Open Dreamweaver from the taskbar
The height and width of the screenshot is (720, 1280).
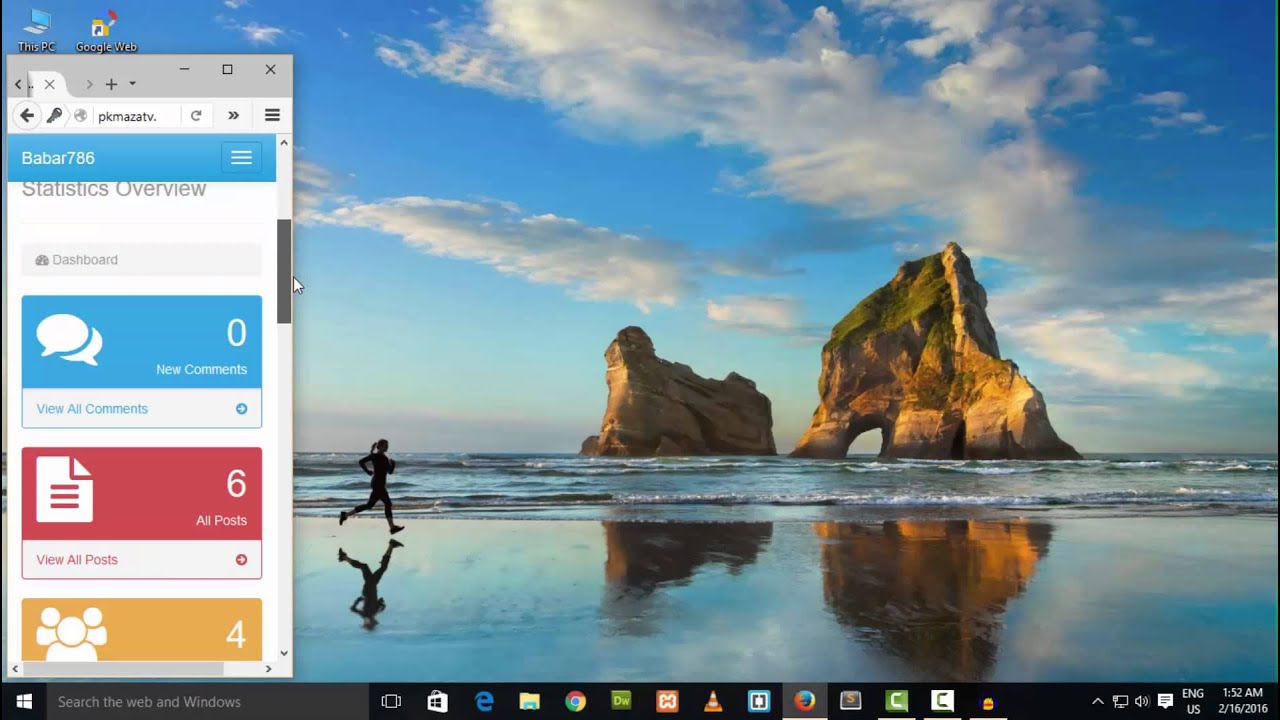(x=621, y=702)
